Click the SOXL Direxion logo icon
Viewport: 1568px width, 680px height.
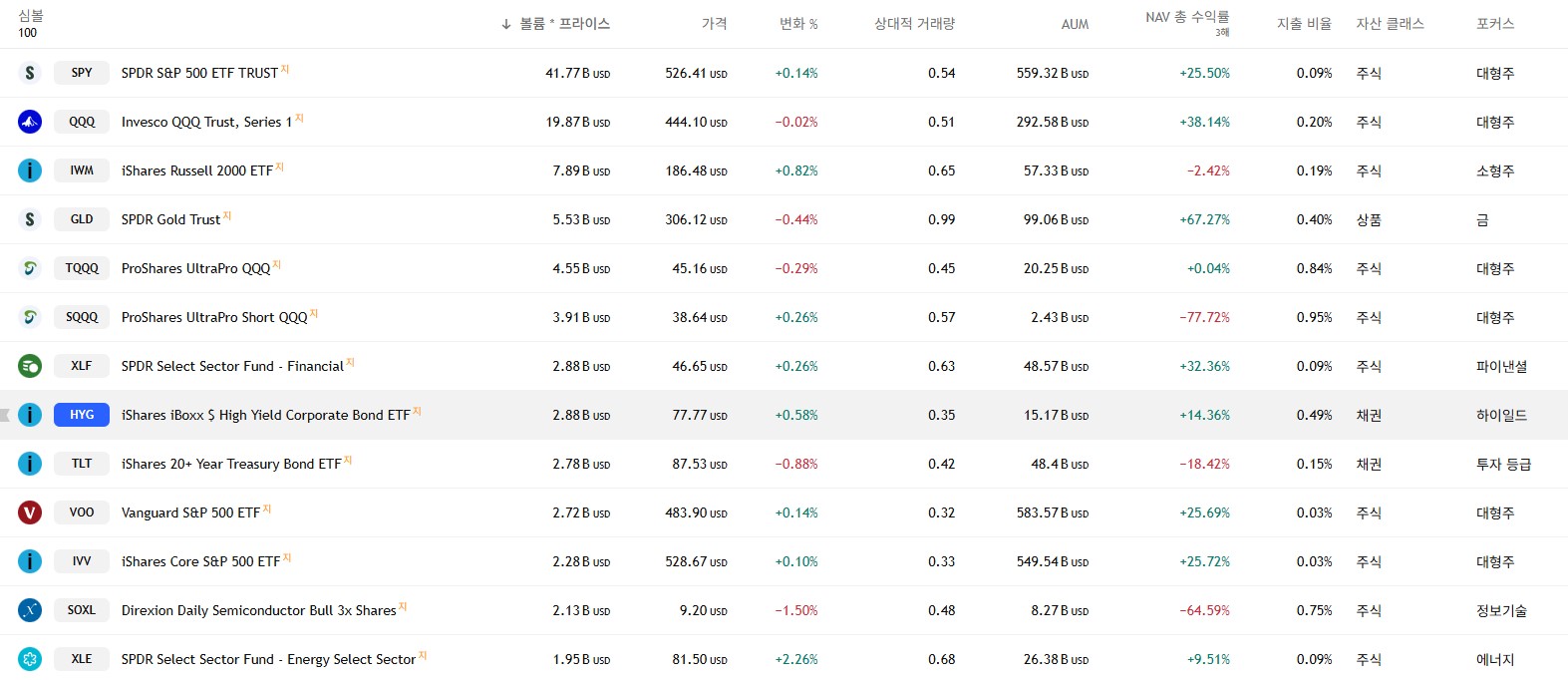30,610
